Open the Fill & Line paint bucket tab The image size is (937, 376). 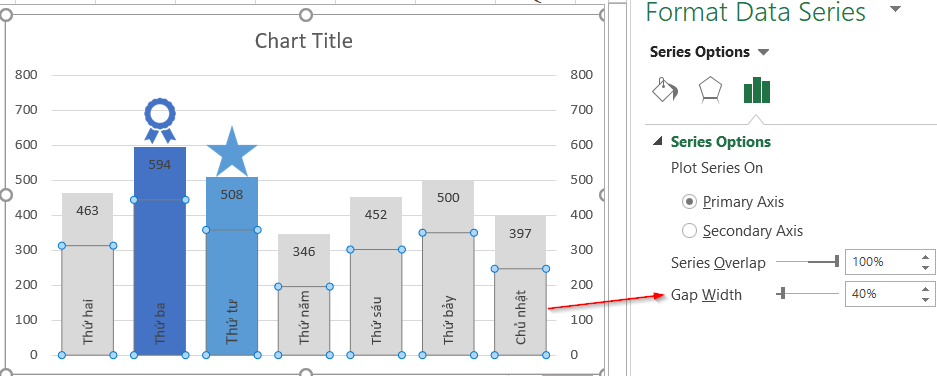665,90
